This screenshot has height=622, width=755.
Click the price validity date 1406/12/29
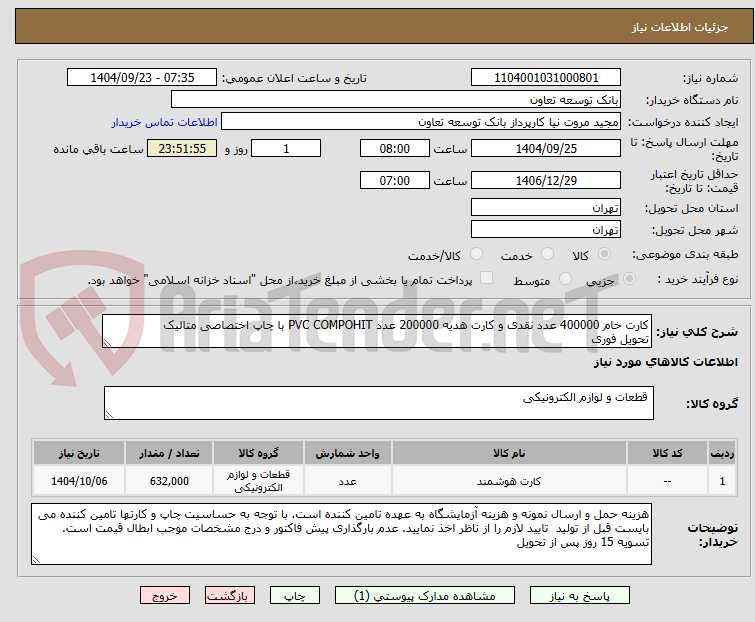click(x=546, y=181)
